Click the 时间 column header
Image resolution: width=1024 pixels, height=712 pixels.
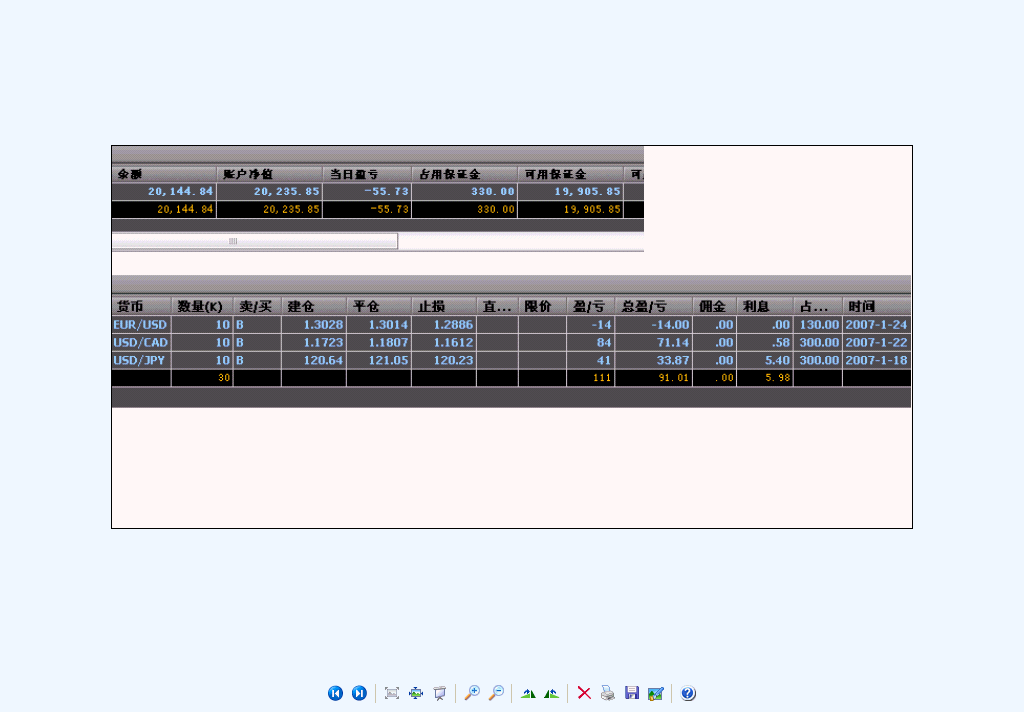[875, 306]
